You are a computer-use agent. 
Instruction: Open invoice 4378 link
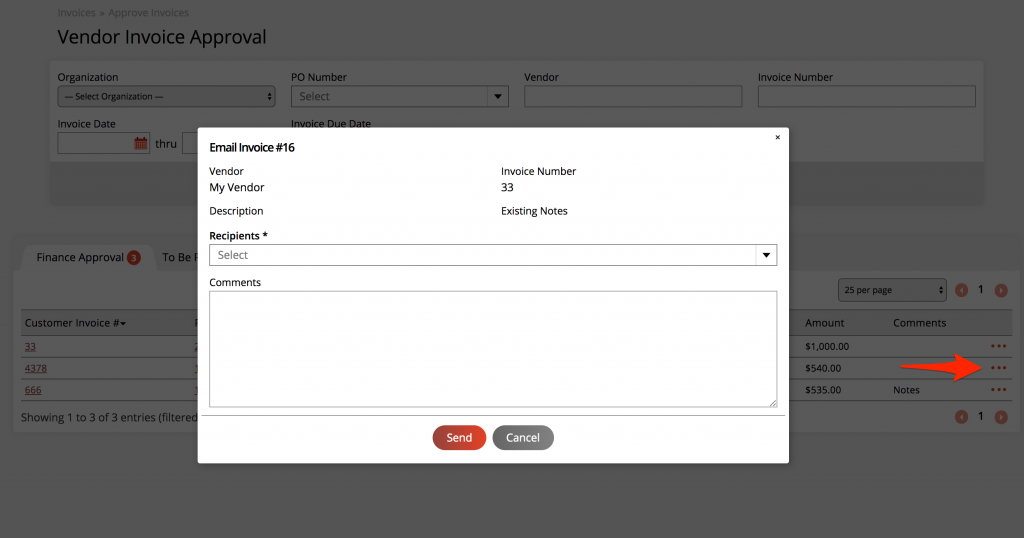(x=35, y=368)
